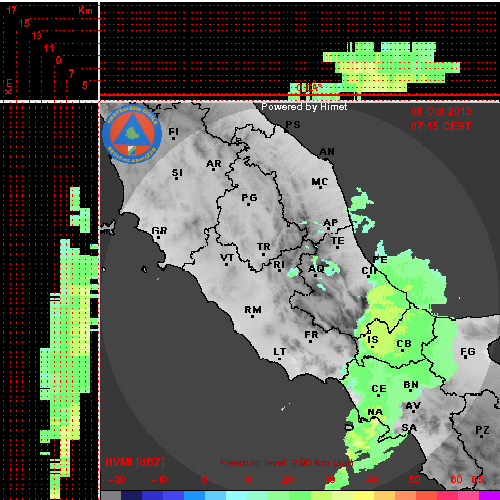Click the 'Freezing level 2.90 Km (asl)' text

click(287, 463)
